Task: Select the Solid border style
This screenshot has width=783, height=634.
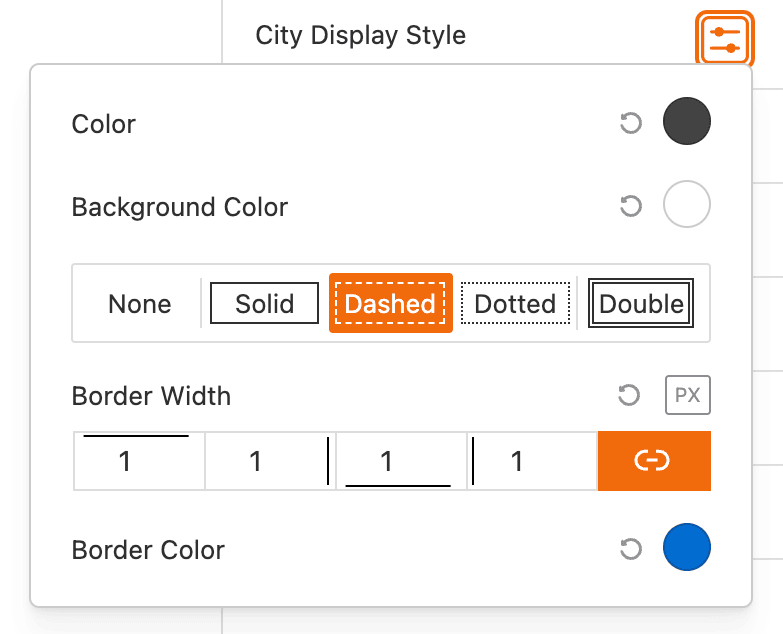Action: pos(264,304)
